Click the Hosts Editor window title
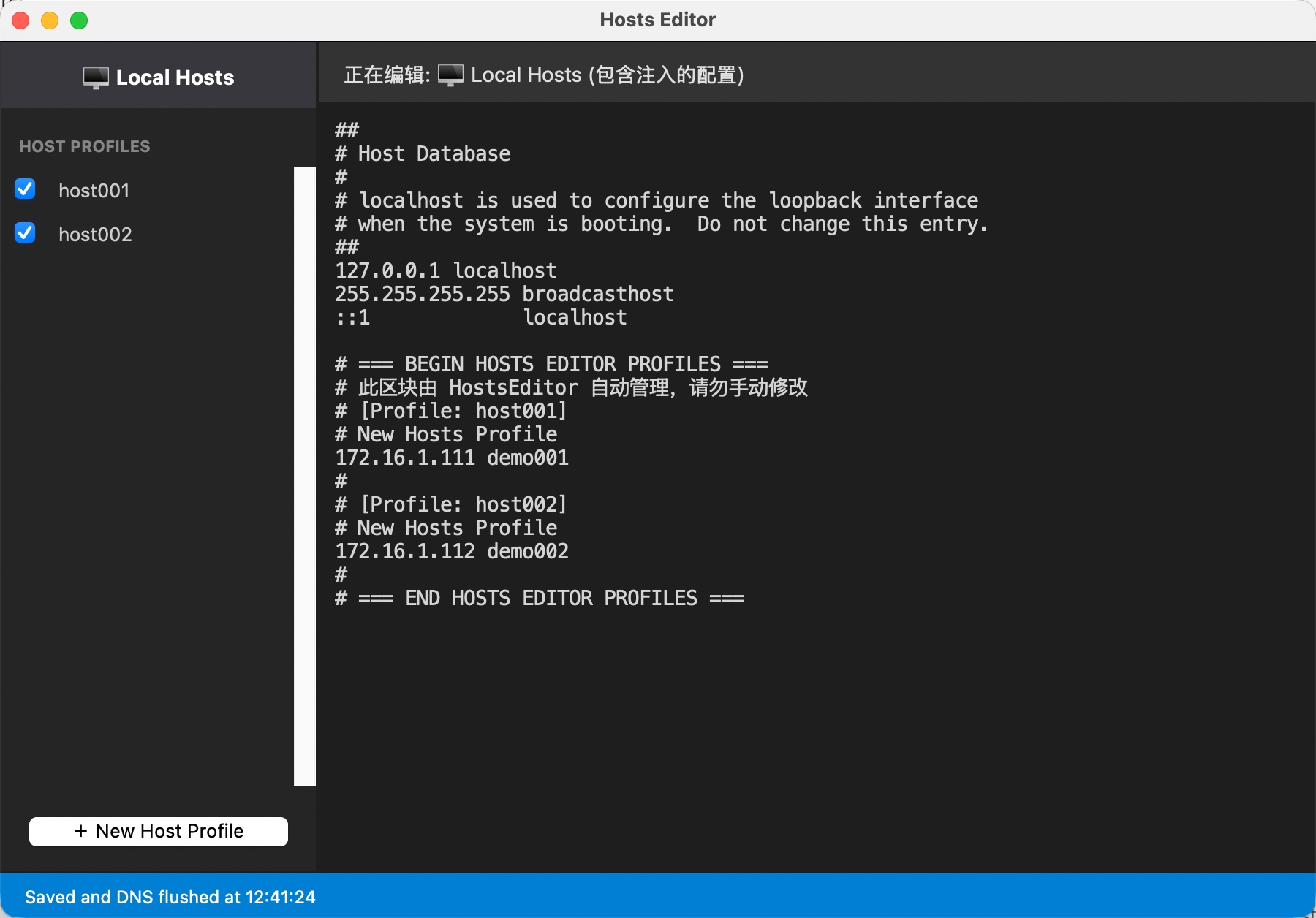The width and height of the screenshot is (1316, 918). [x=658, y=20]
